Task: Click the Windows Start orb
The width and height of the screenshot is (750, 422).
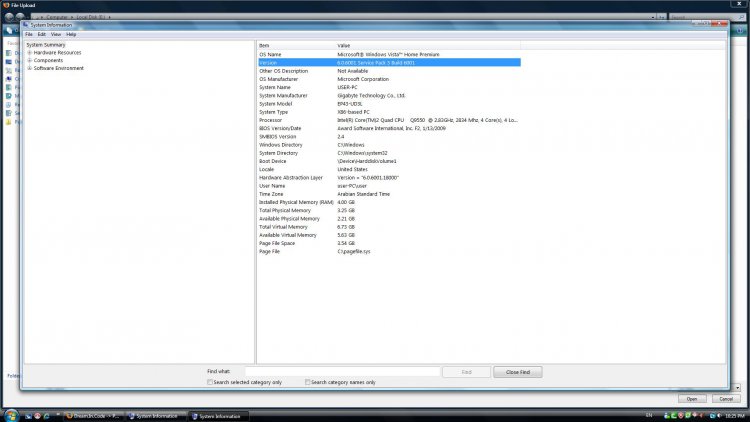Action: click(11, 415)
